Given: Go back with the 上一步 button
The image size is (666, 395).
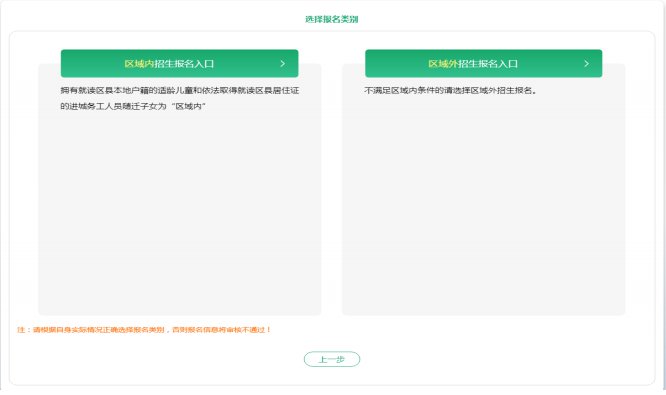Looking at the screenshot, I should click(x=332, y=359).
